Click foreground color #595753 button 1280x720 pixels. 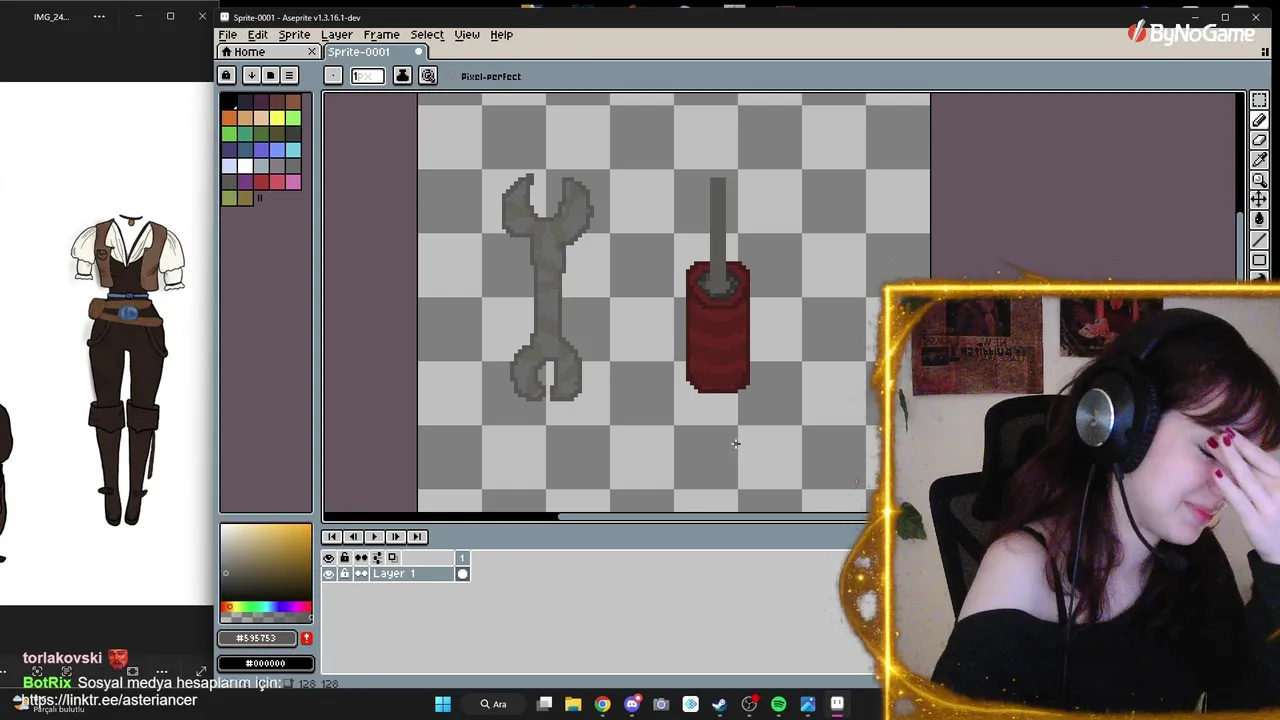point(259,638)
